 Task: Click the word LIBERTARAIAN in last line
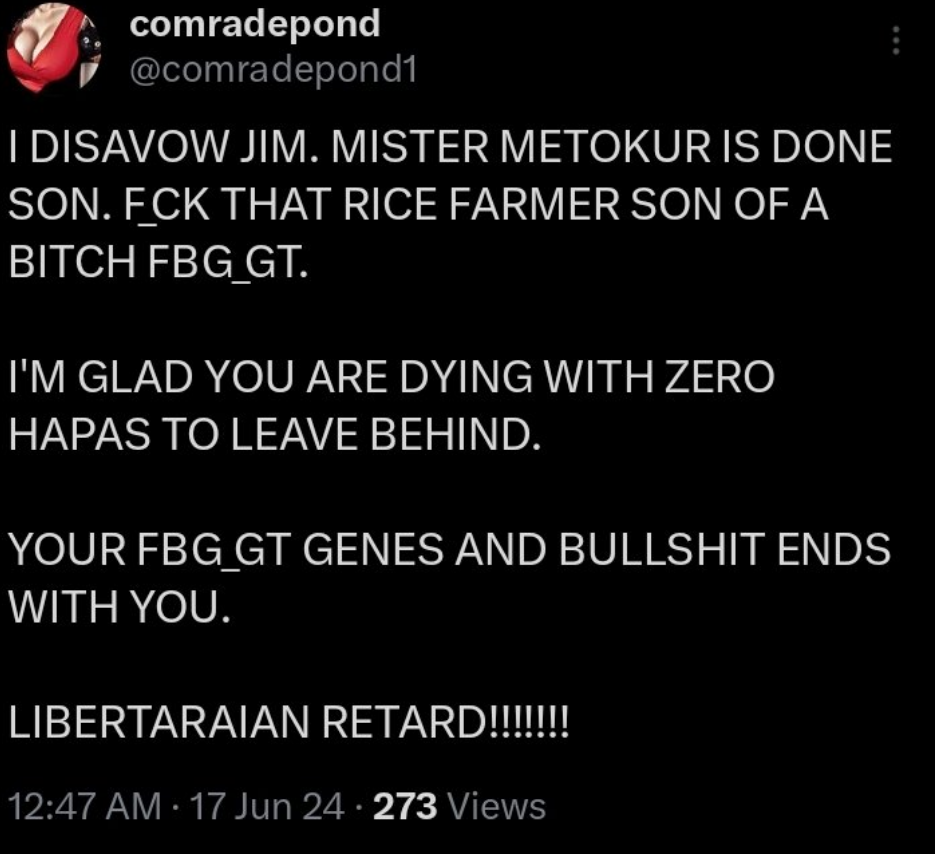(159, 722)
